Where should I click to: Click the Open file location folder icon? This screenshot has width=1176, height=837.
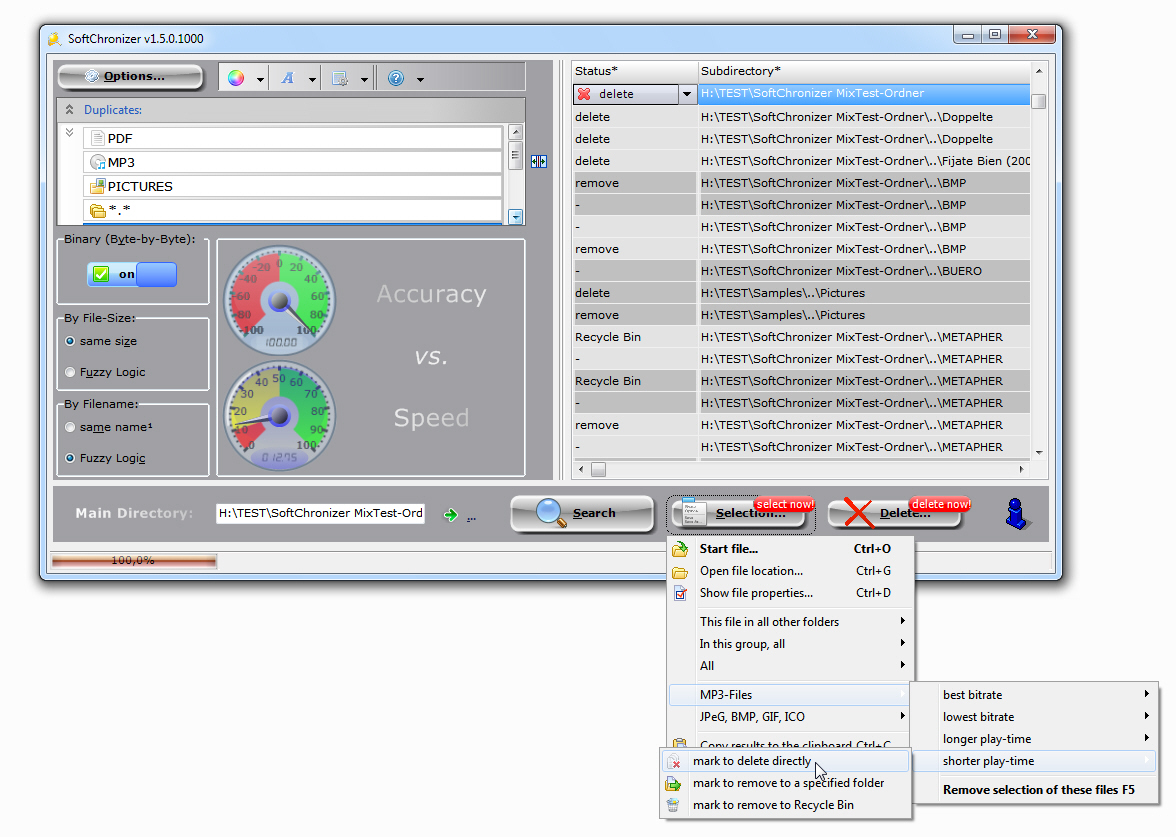[x=680, y=572]
